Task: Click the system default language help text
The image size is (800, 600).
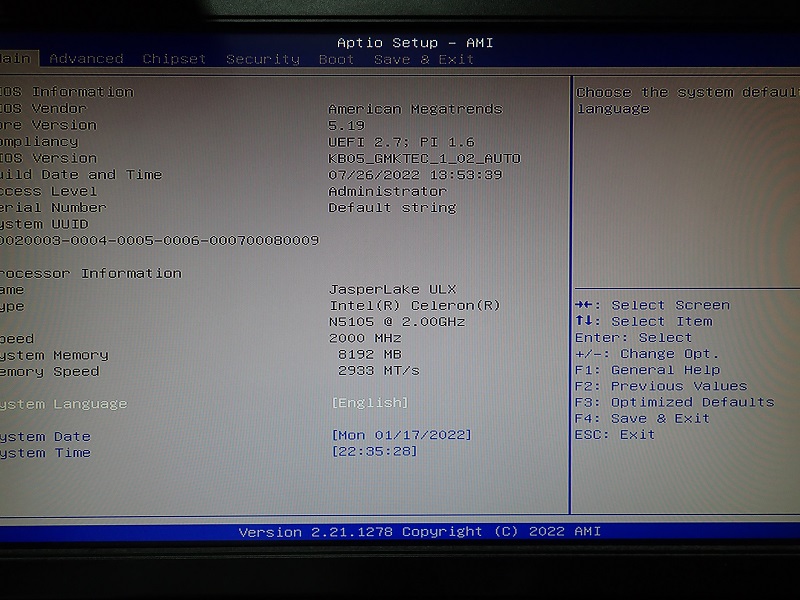Action: coord(688,101)
